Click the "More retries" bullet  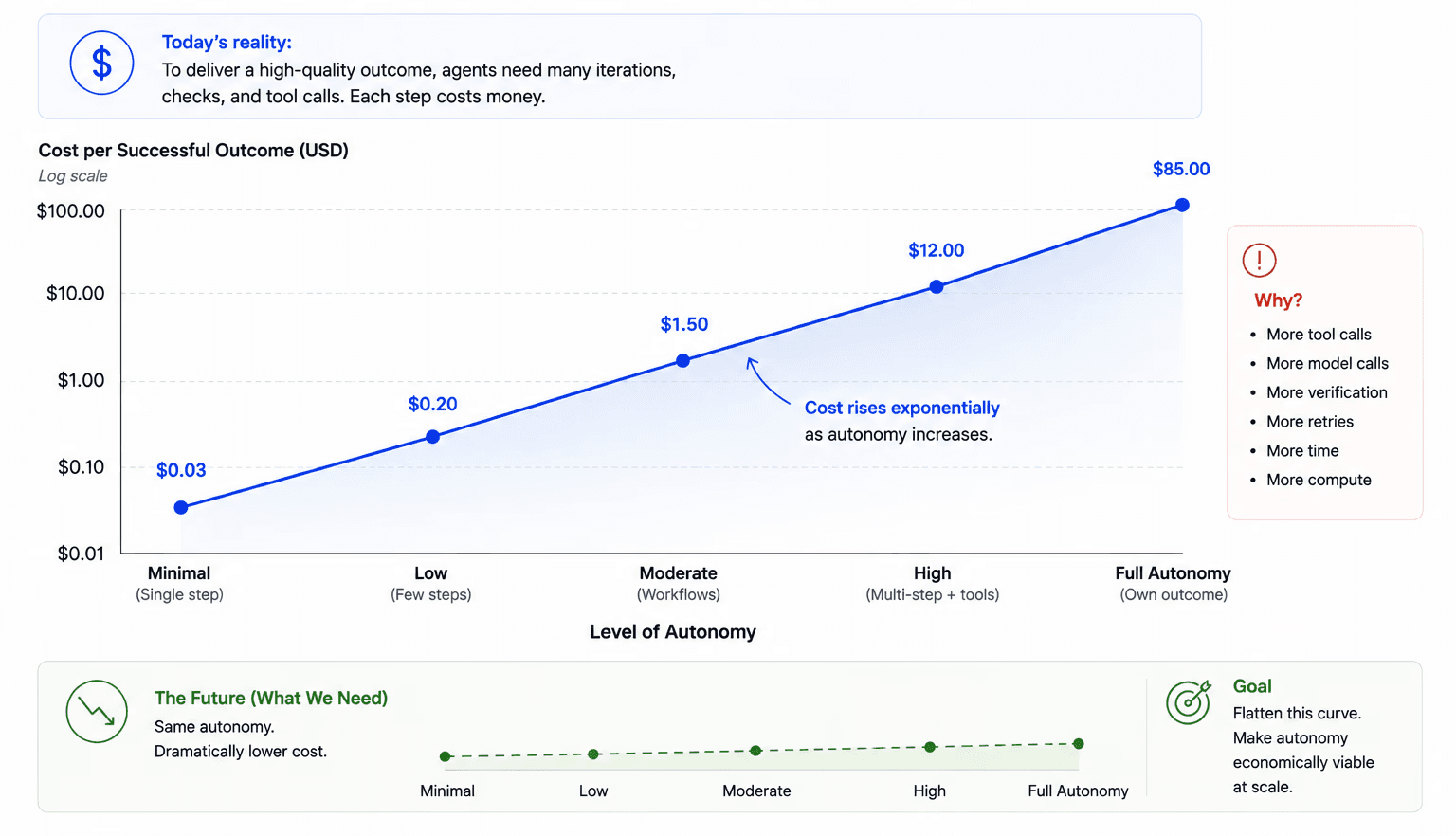1310,422
